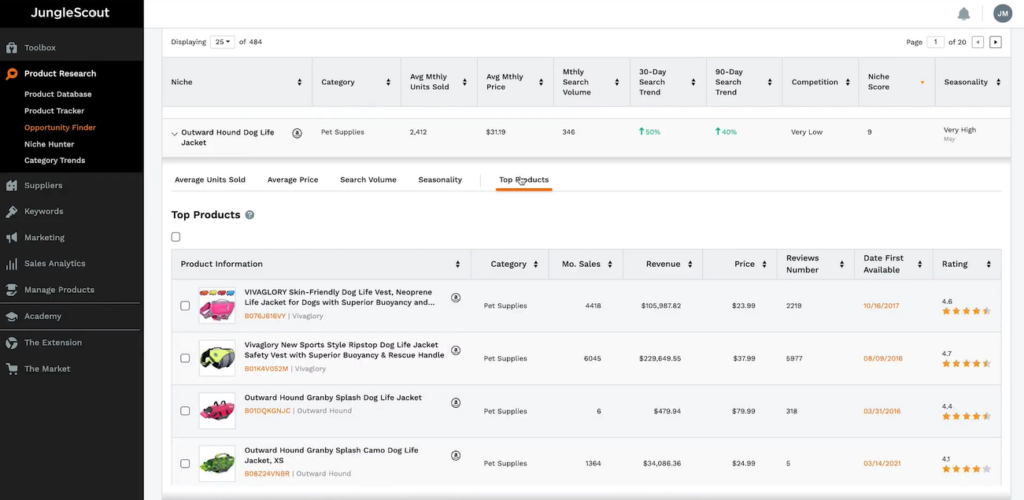This screenshot has width=1024, height=500.
Task: Open ASIN link B01K4V052M
Action: point(266,369)
